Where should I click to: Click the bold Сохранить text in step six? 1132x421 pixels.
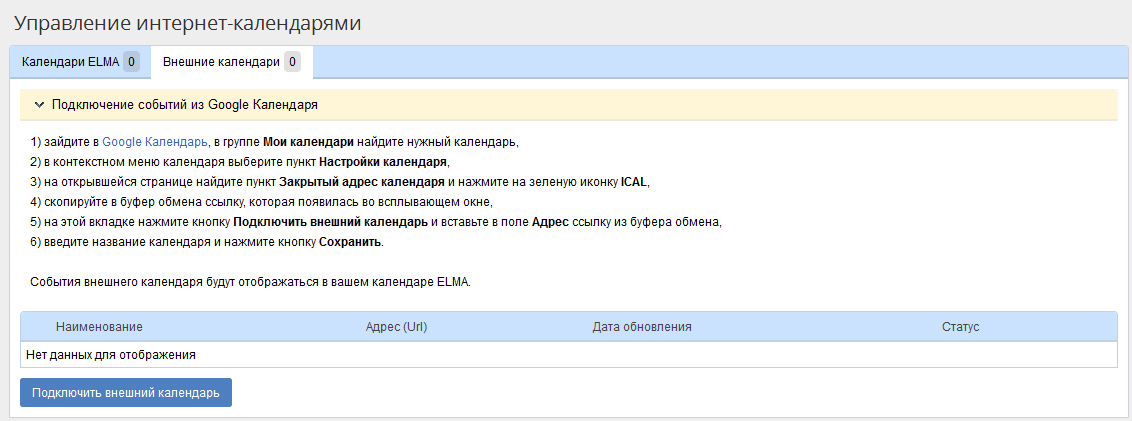tap(349, 242)
